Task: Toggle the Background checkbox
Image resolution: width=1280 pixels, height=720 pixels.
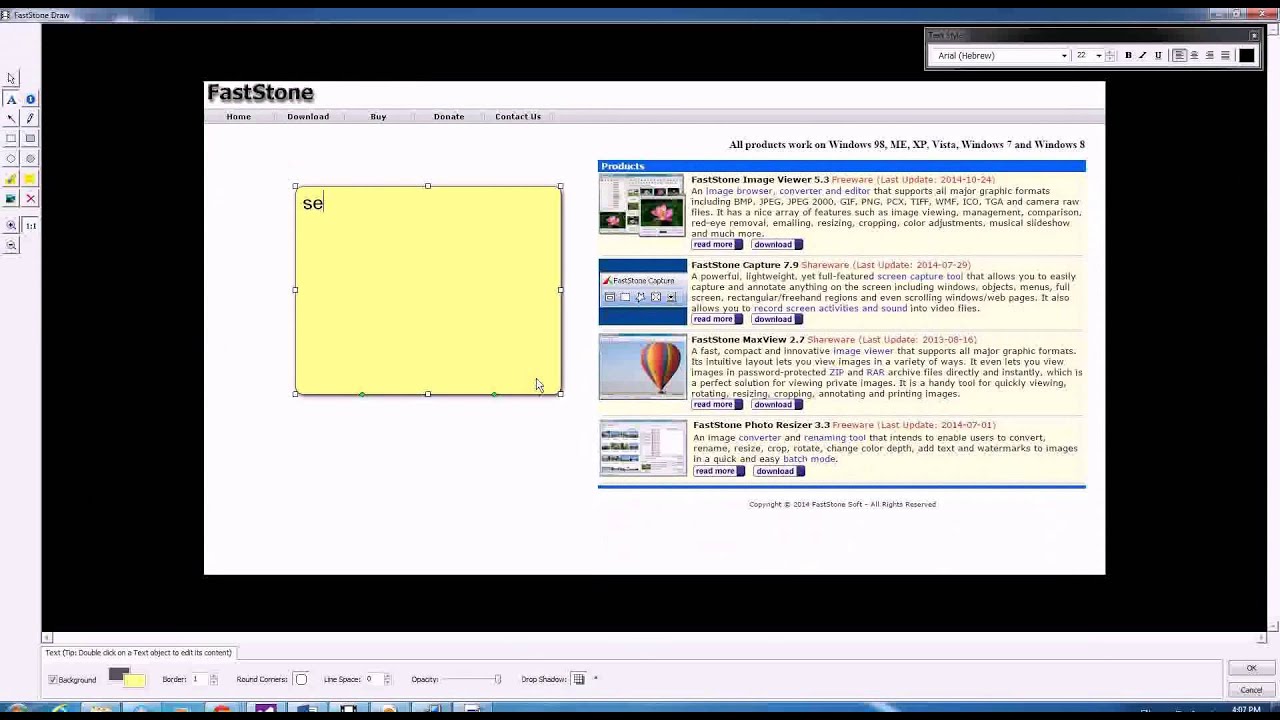Action: coord(53,680)
